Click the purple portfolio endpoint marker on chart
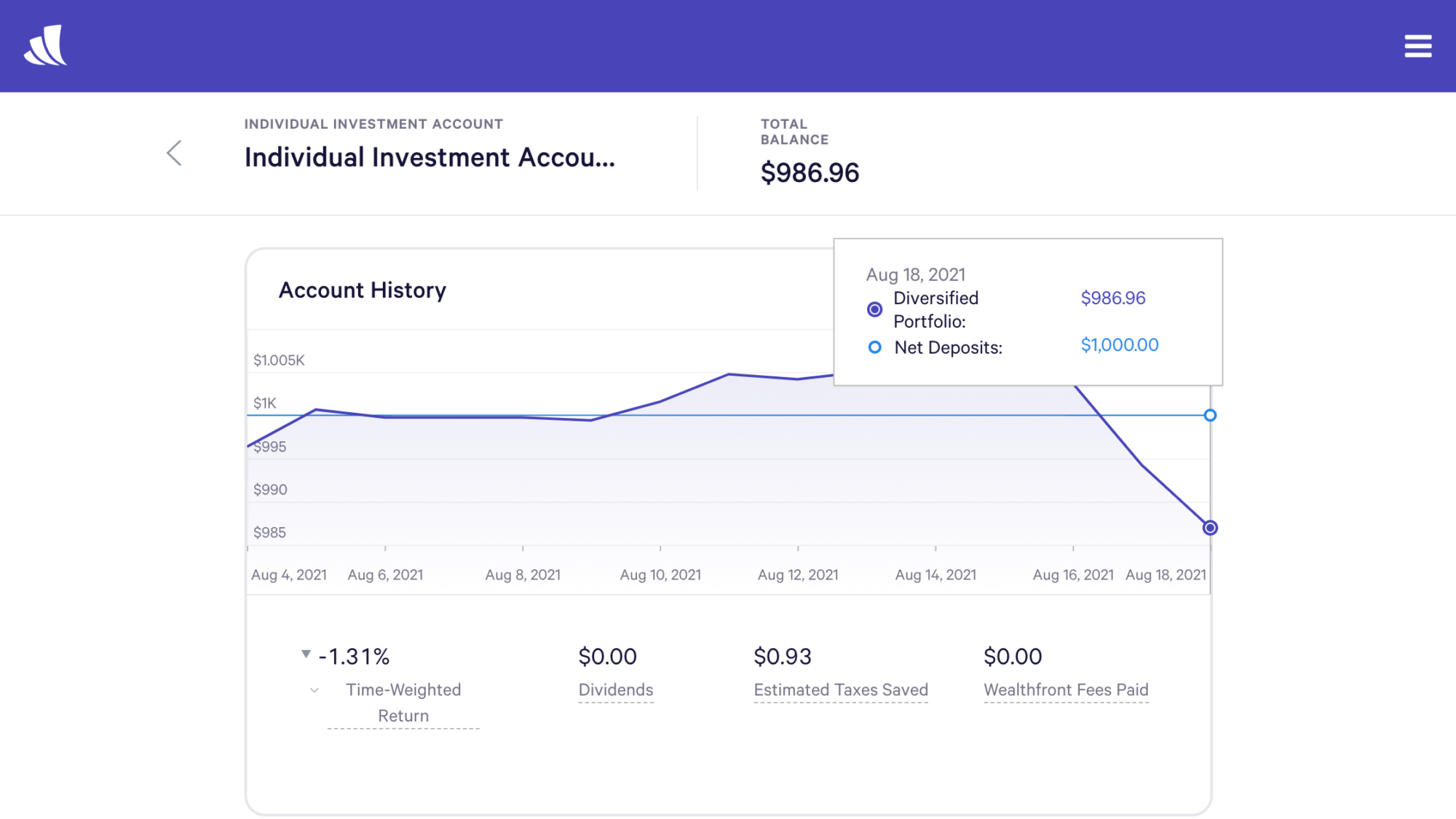 point(1209,528)
